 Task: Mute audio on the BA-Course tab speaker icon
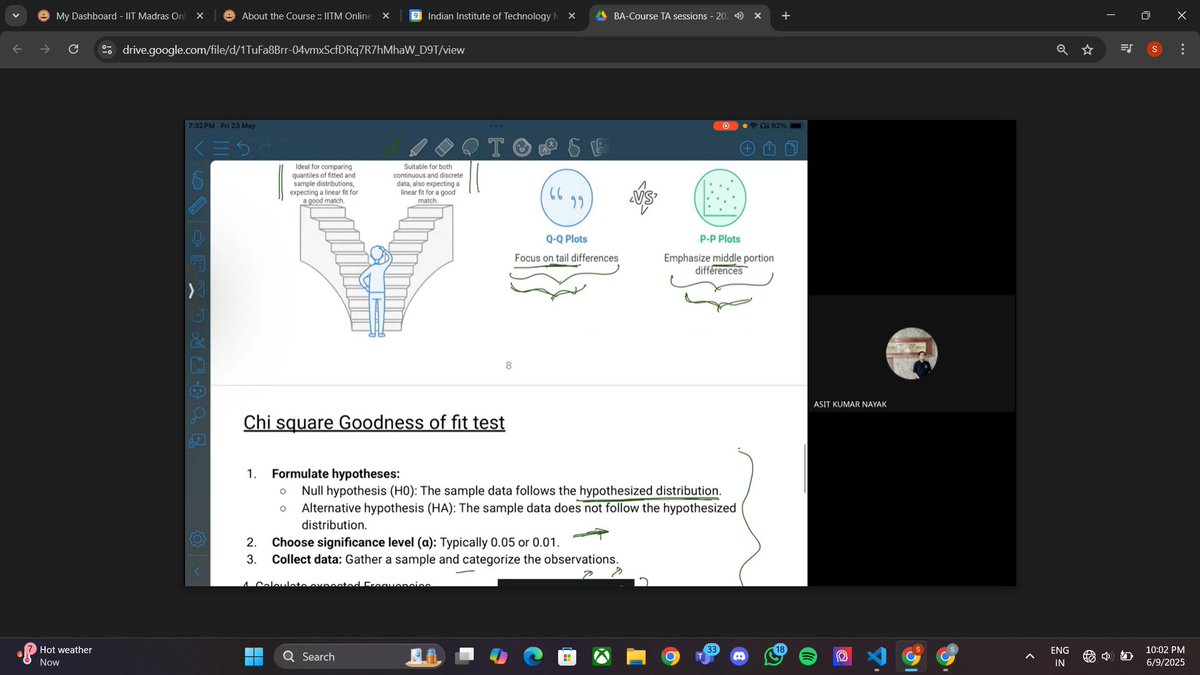pos(738,16)
